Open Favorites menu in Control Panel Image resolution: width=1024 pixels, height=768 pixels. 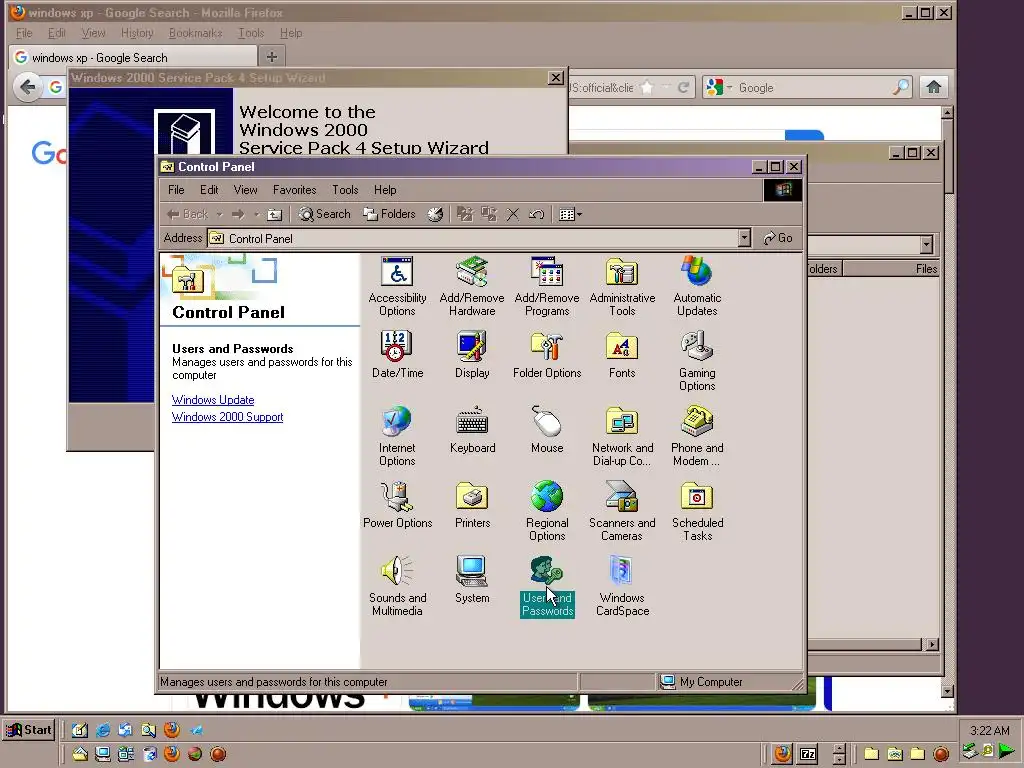295,190
